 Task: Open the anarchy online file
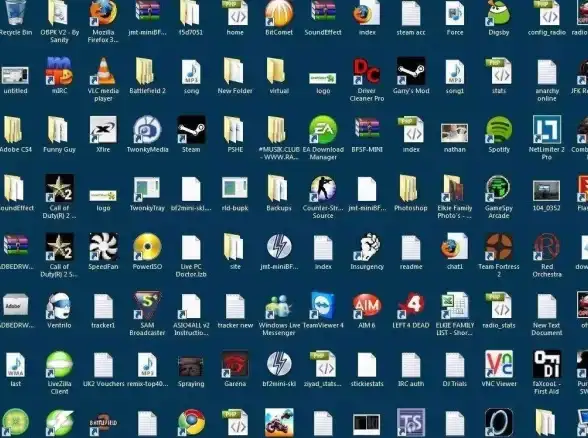(x=547, y=72)
